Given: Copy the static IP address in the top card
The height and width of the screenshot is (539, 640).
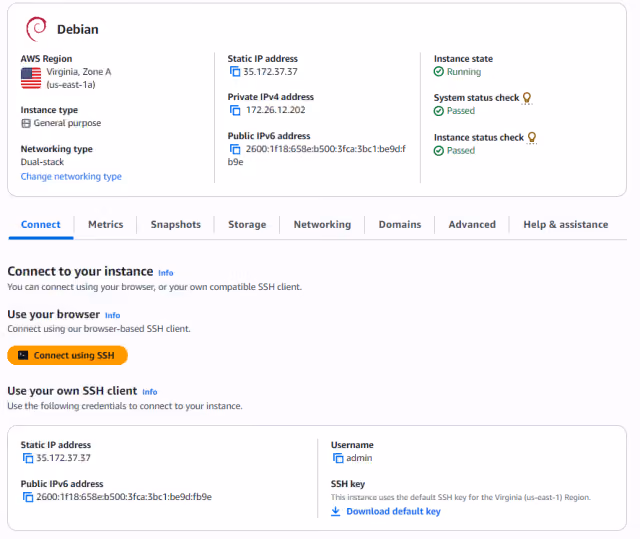Looking at the screenshot, I should (235, 71).
